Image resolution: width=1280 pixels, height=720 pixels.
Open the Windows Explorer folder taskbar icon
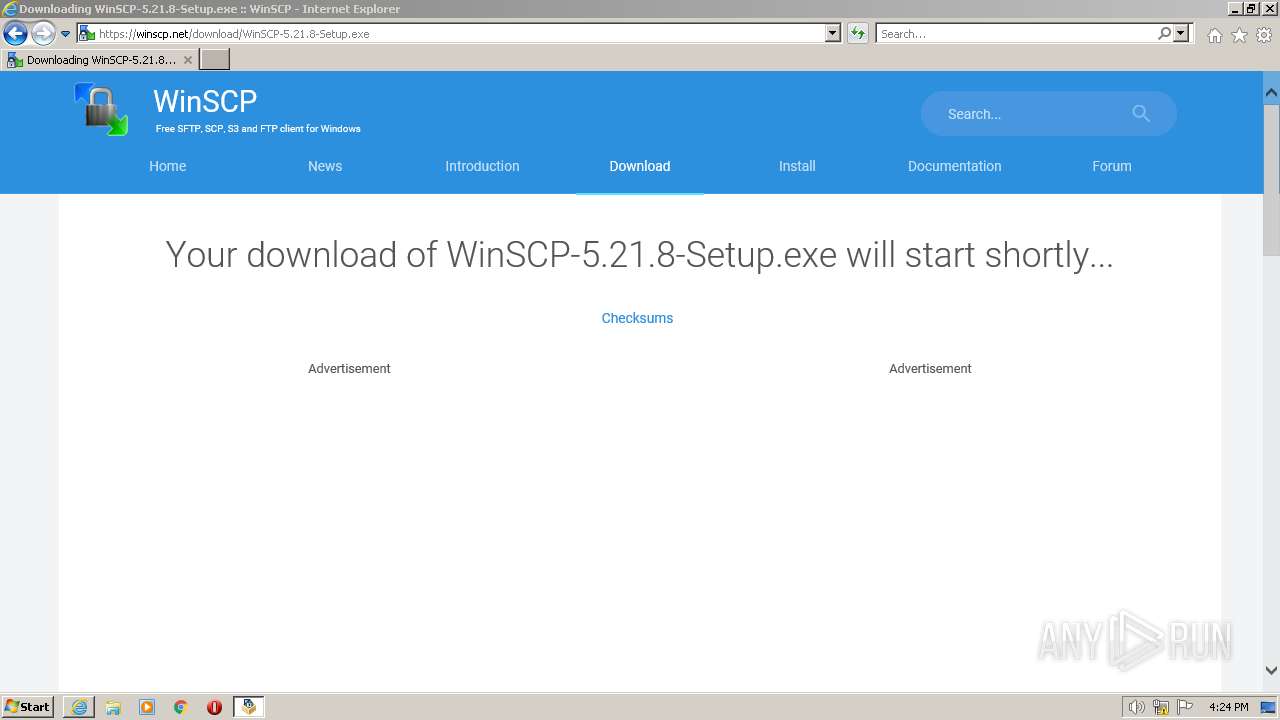pos(113,707)
